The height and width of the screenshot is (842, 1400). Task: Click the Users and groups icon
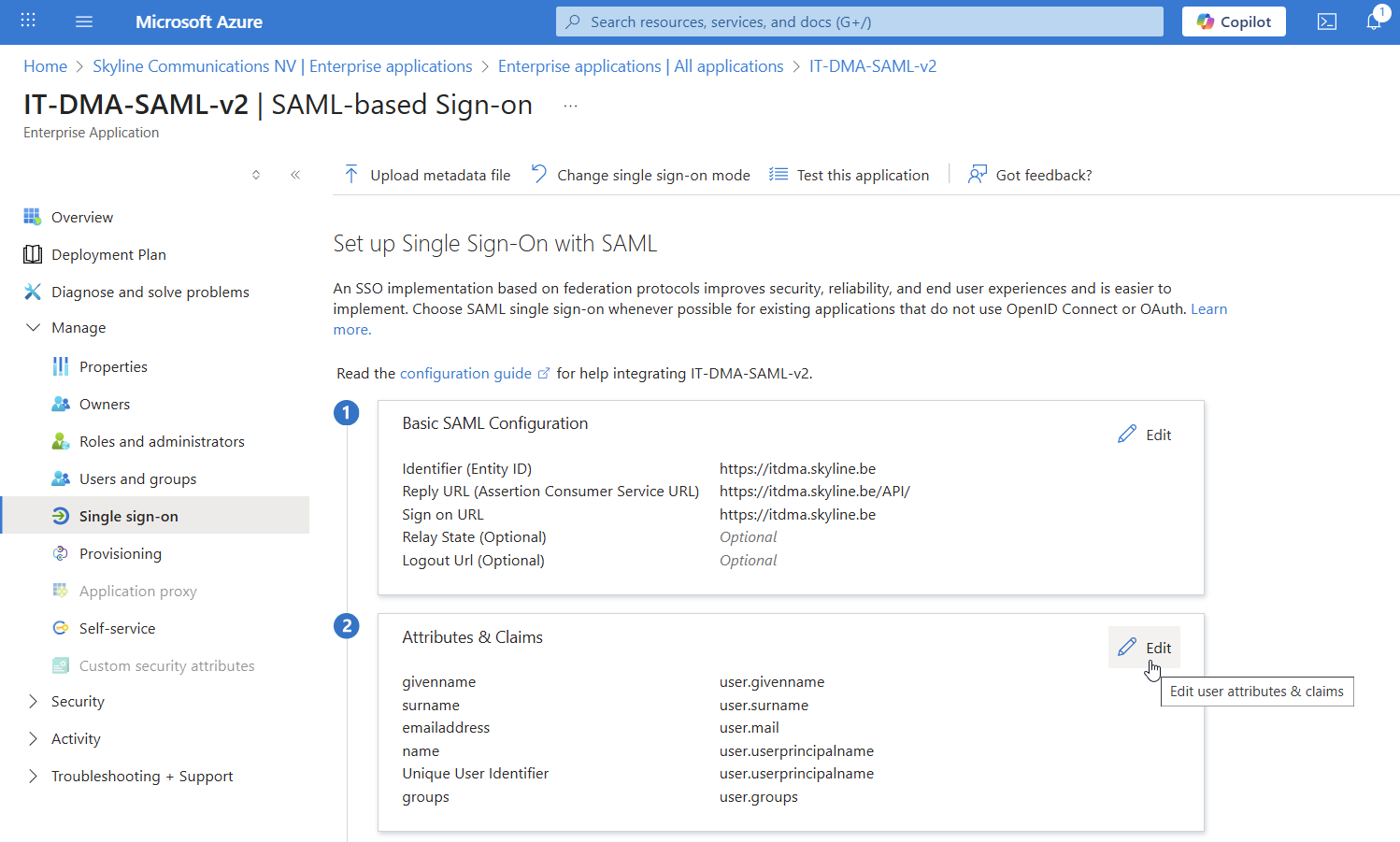pyautogui.click(x=61, y=478)
